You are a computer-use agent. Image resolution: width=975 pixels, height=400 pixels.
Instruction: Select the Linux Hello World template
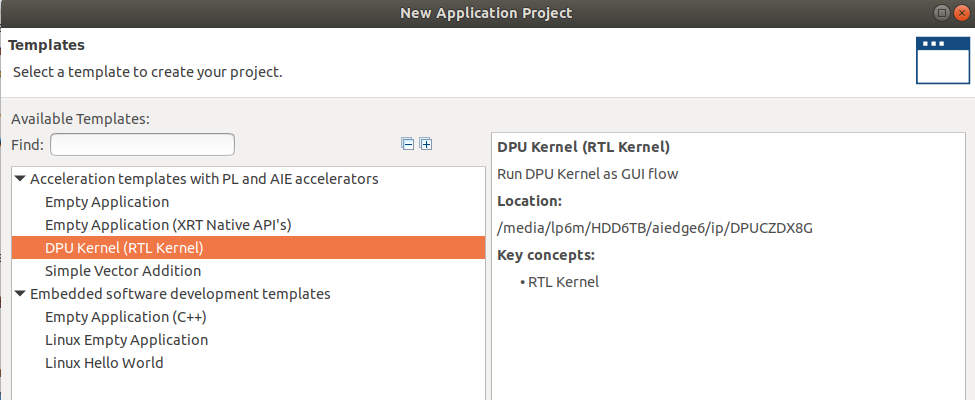pos(104,363)
